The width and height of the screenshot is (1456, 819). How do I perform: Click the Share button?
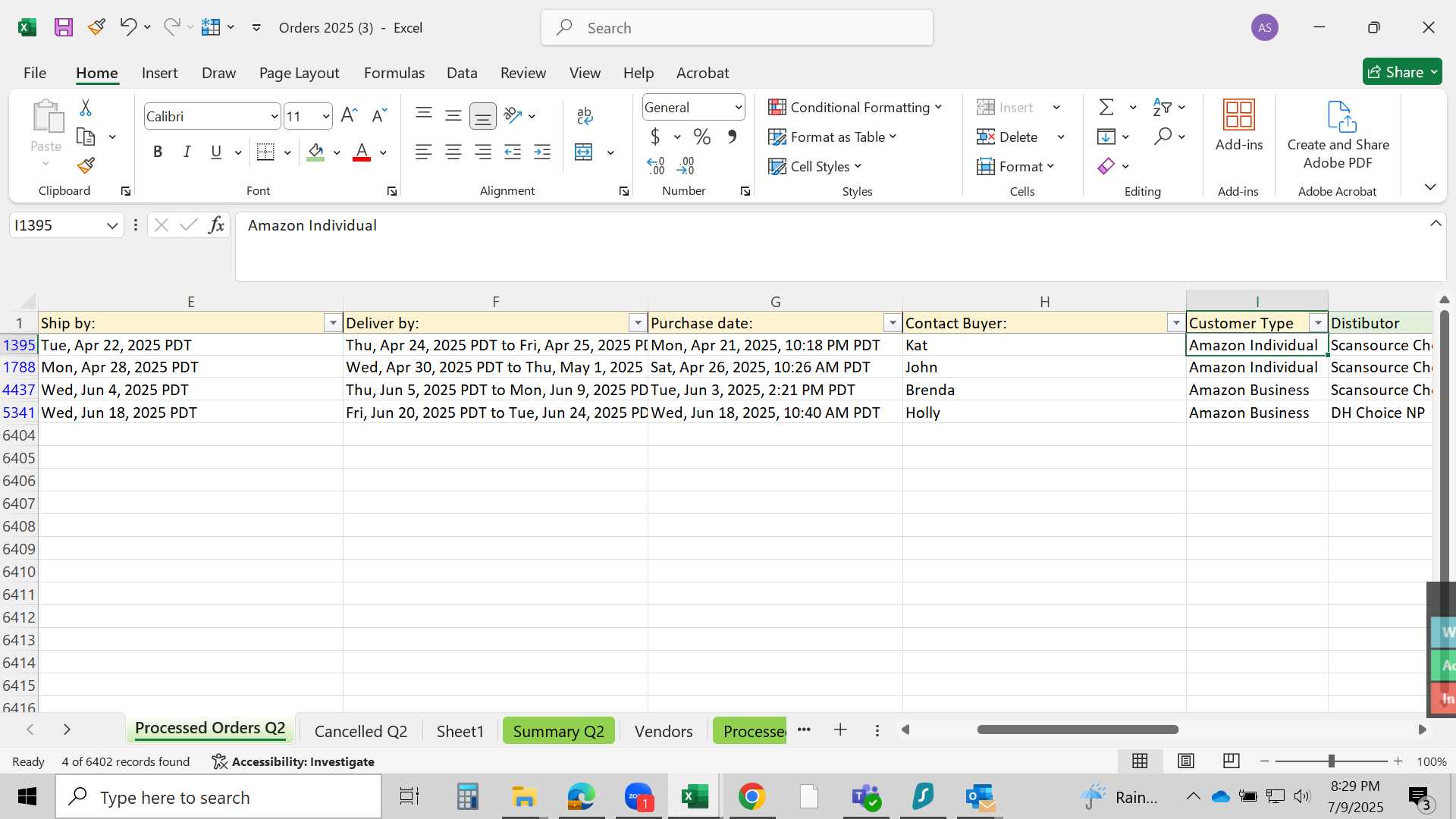(1402, 72)
